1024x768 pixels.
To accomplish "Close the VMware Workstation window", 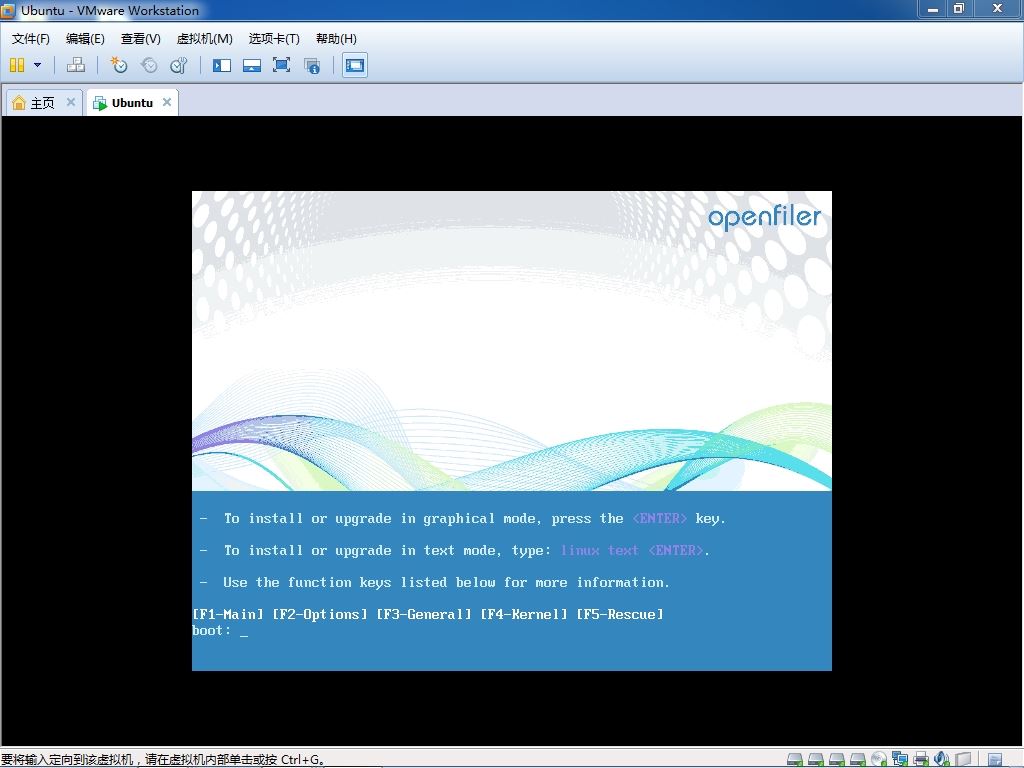I will (997, 8).
